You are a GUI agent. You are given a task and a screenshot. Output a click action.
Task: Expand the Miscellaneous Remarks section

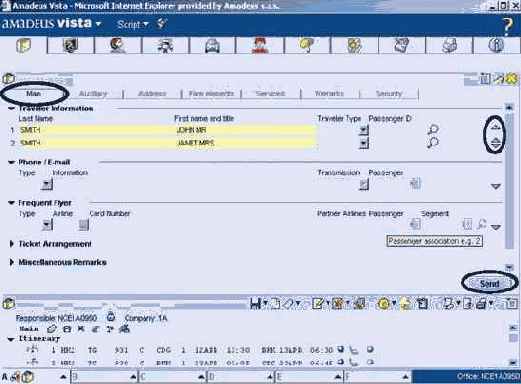(x=11, y=262)
